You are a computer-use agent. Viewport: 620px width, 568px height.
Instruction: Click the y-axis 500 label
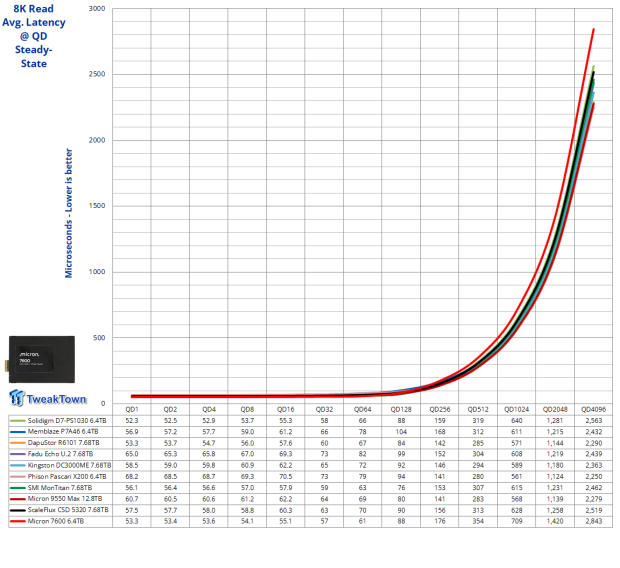pyautogui.click(x=99, y=337)
